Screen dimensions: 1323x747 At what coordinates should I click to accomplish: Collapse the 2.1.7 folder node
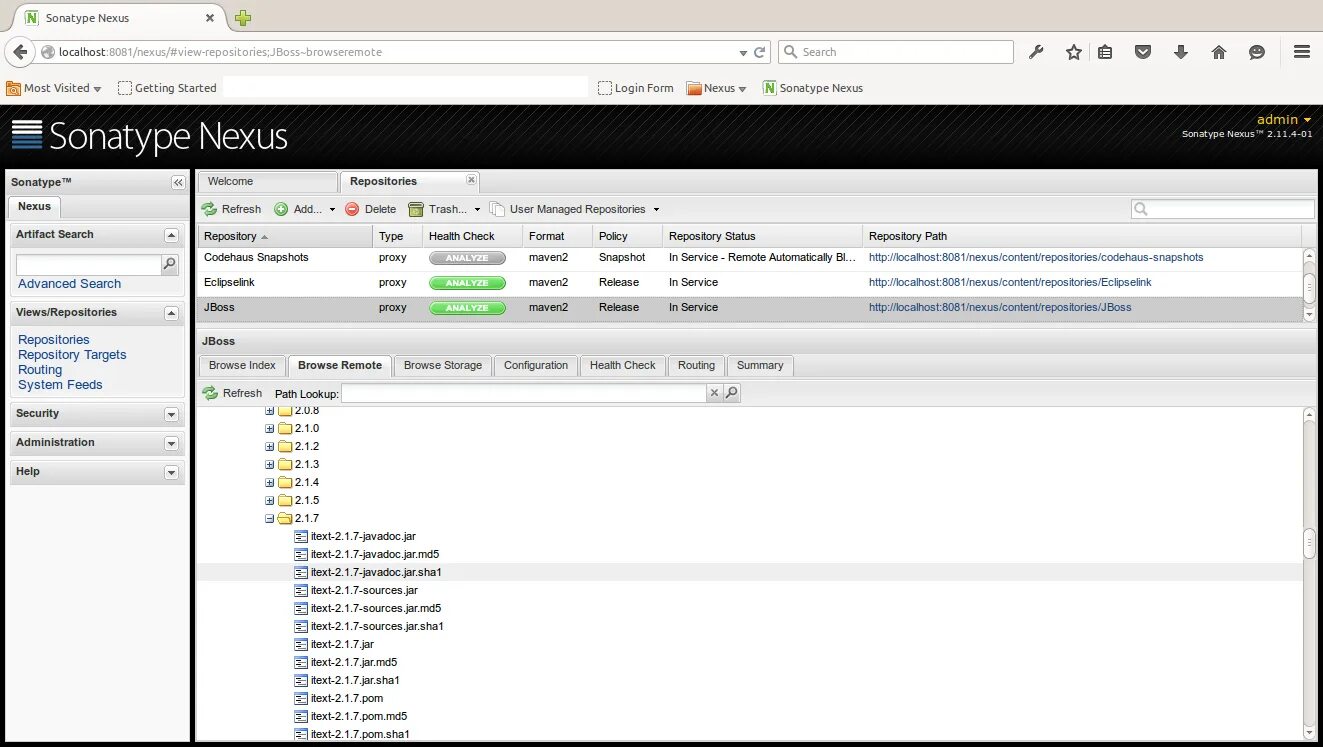269,518
